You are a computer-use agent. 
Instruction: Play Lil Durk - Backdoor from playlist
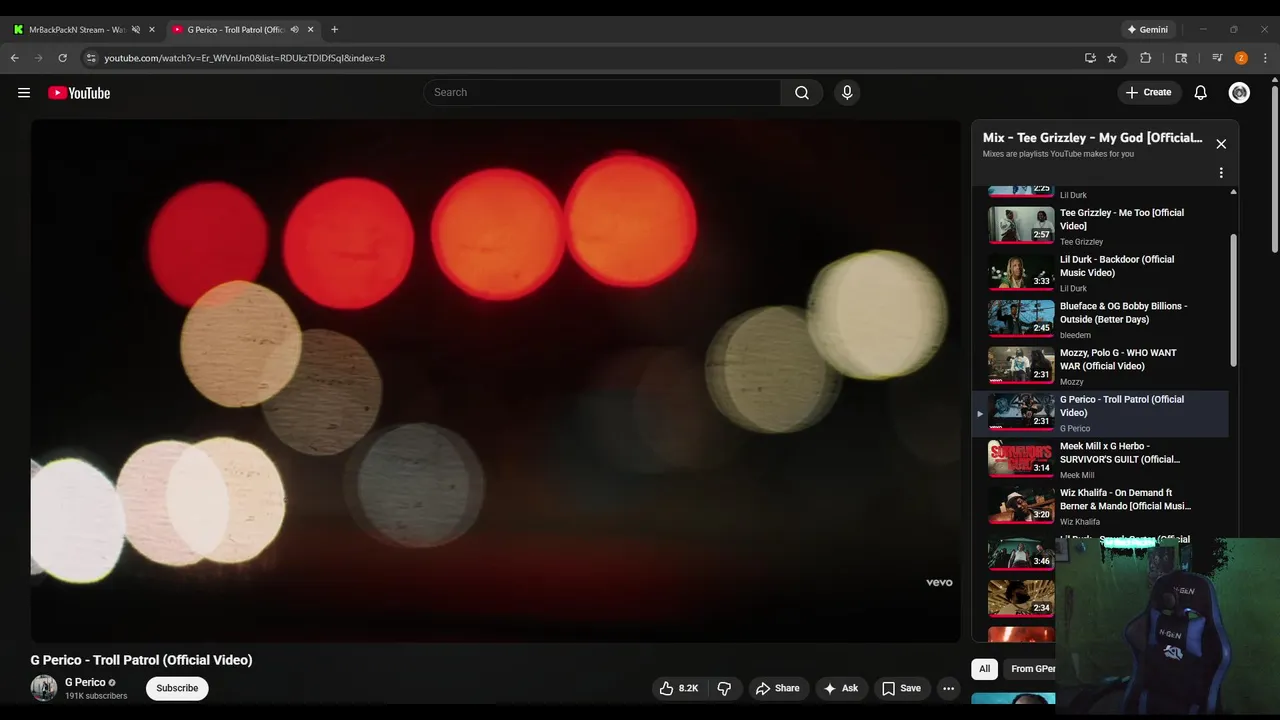click(x=1100, y=273)
